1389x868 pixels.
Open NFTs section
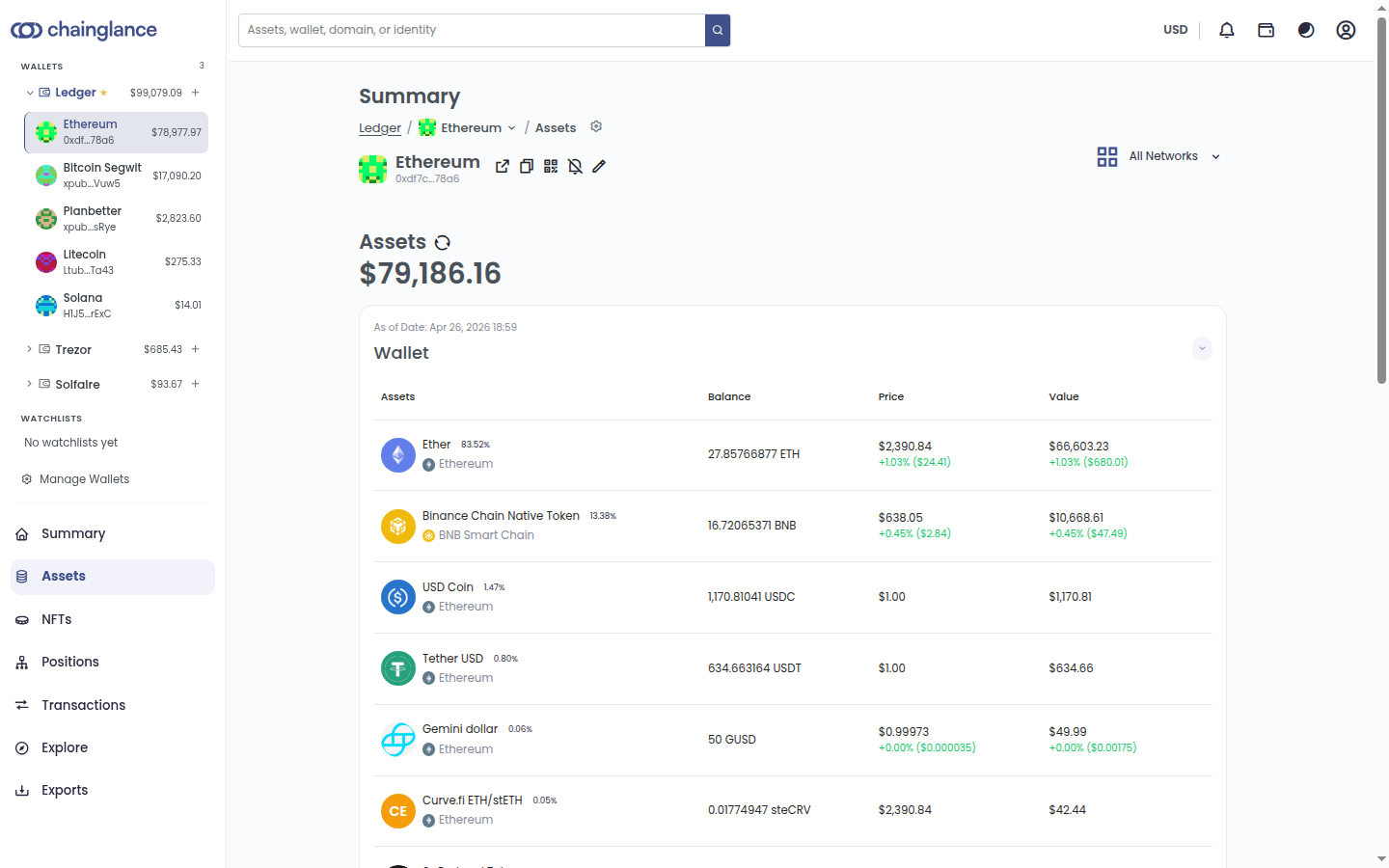tap(113, 619)
